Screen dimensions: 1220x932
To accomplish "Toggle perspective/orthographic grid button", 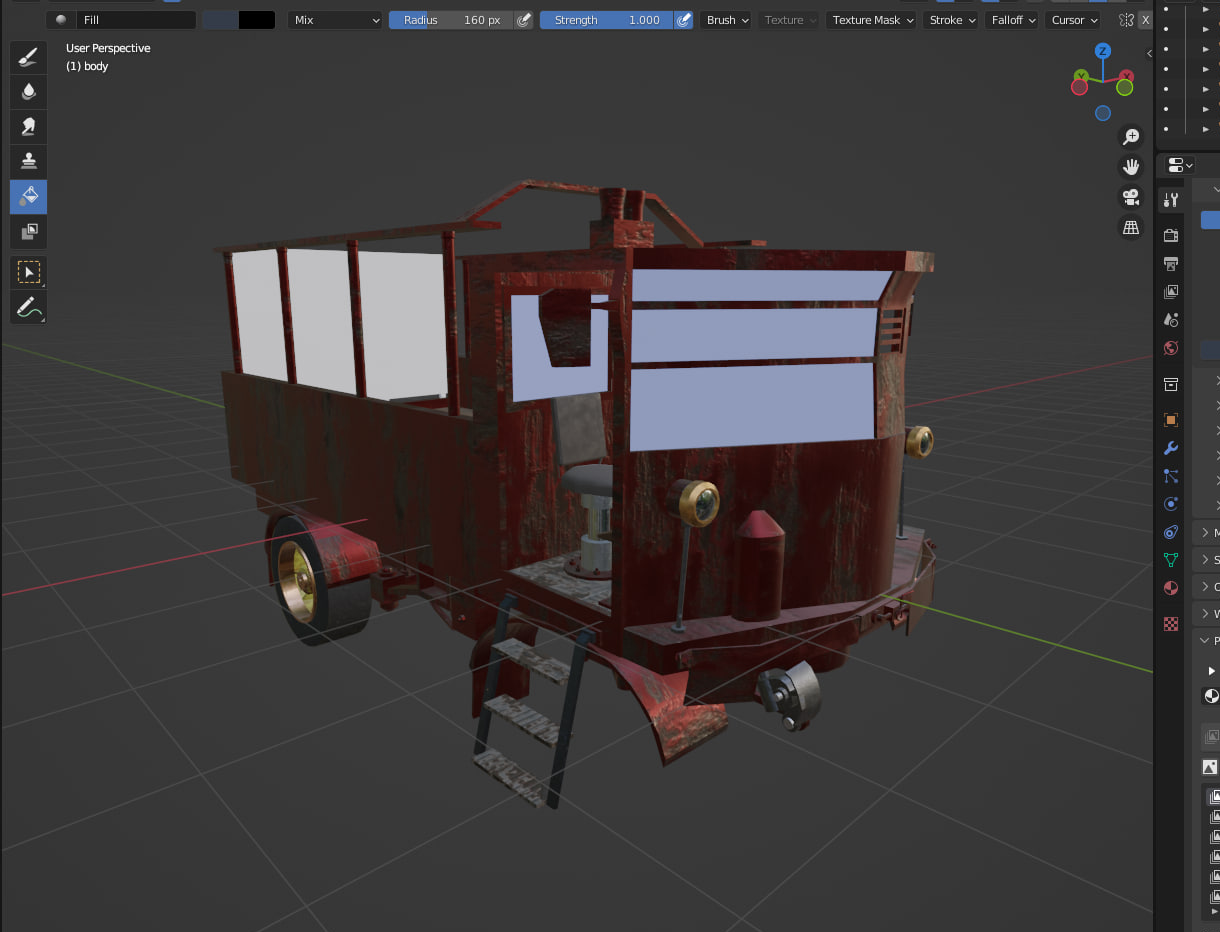I will click(x=1131, y=228).
